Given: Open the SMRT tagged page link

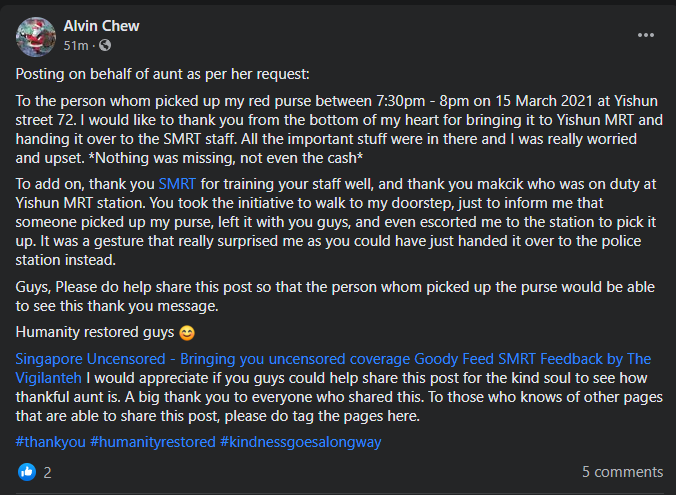Looking at the screenshot, I should click(177, 184).
